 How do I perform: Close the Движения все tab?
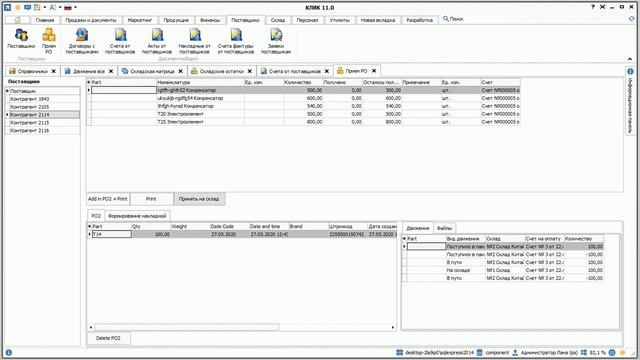tap(111, 71)
